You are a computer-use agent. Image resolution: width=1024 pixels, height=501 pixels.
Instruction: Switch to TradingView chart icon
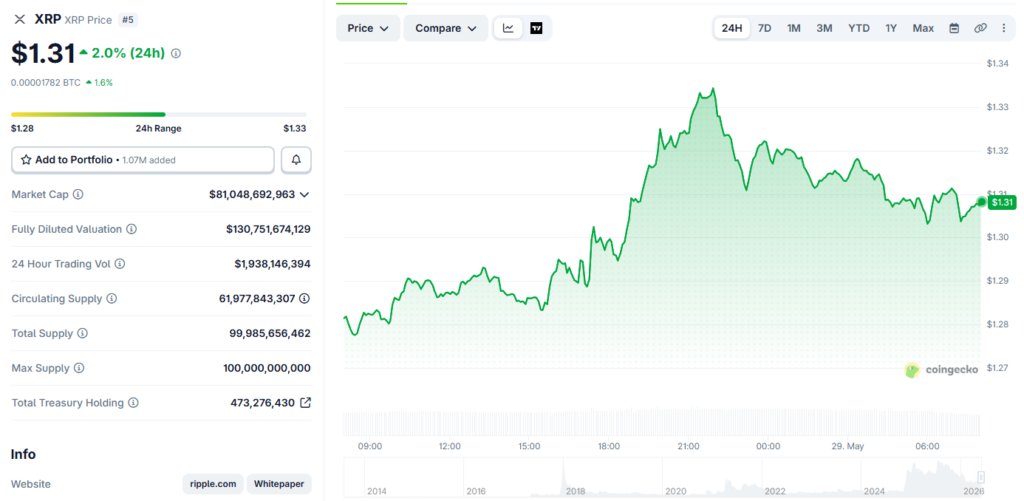(x=536, y=28)
